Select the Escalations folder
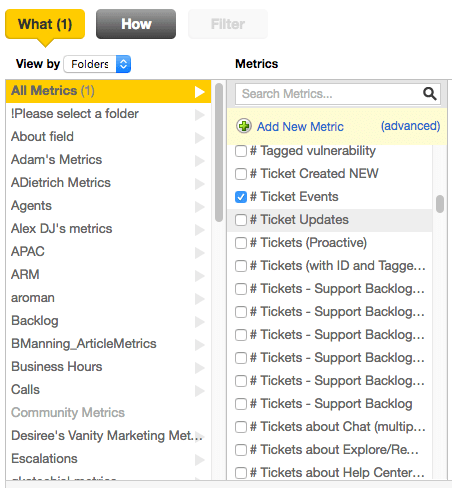Image resolution: width=452 pixels, height=488 pixels. pos(108,459)
